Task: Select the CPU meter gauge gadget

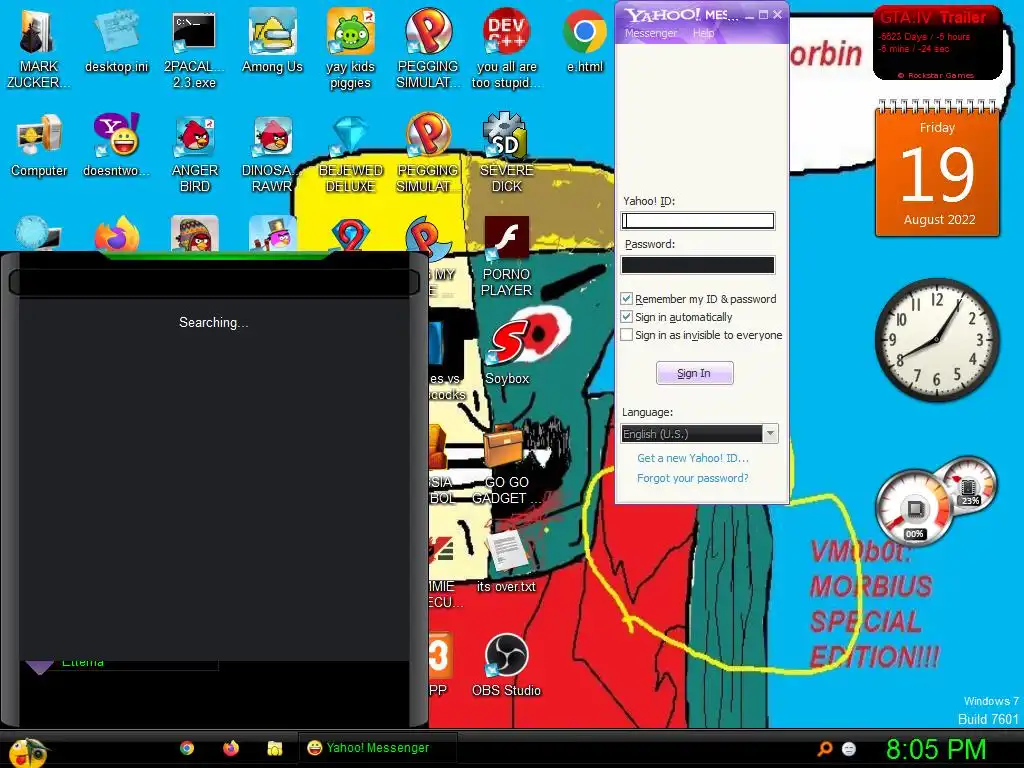Action: pos(916,509)
